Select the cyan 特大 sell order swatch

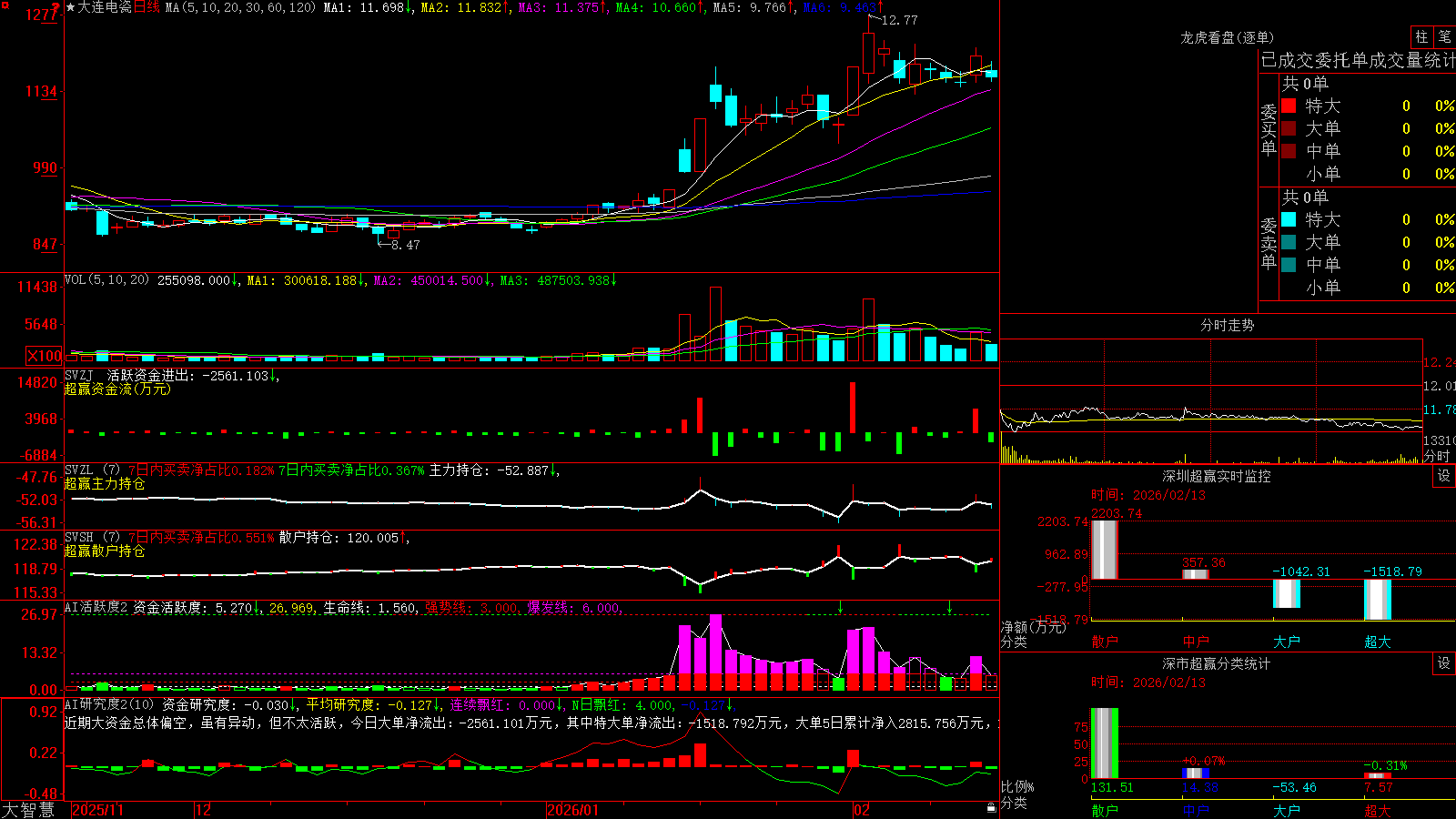coord(1289,219)
